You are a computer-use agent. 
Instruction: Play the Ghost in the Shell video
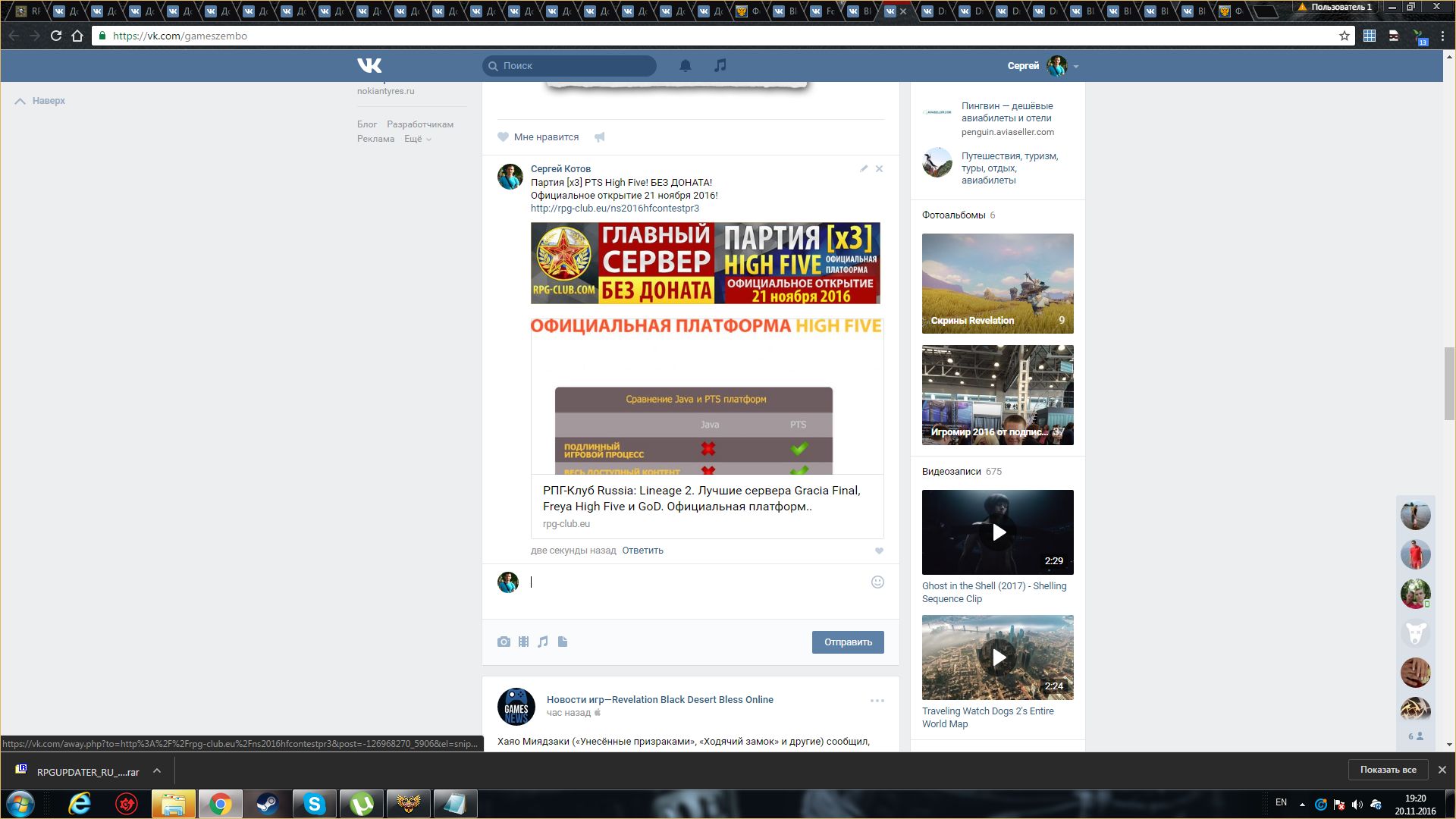998,532
